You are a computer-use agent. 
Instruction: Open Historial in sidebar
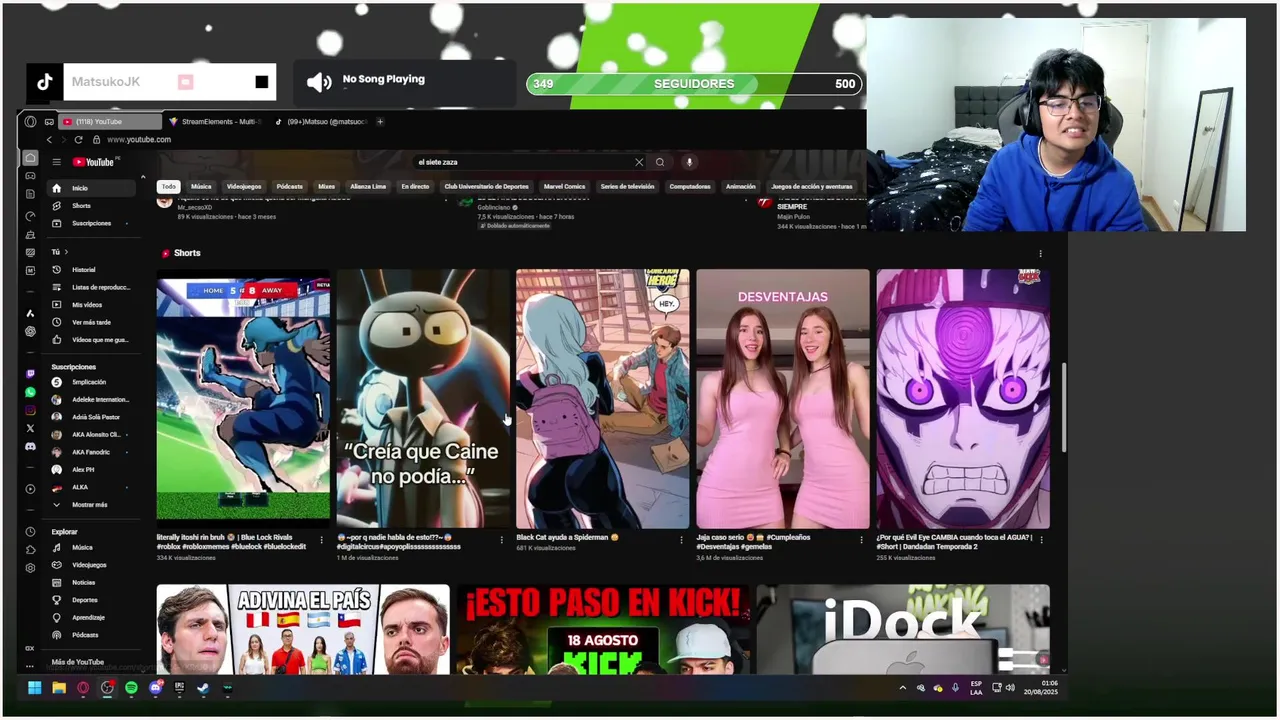(91, 270)
